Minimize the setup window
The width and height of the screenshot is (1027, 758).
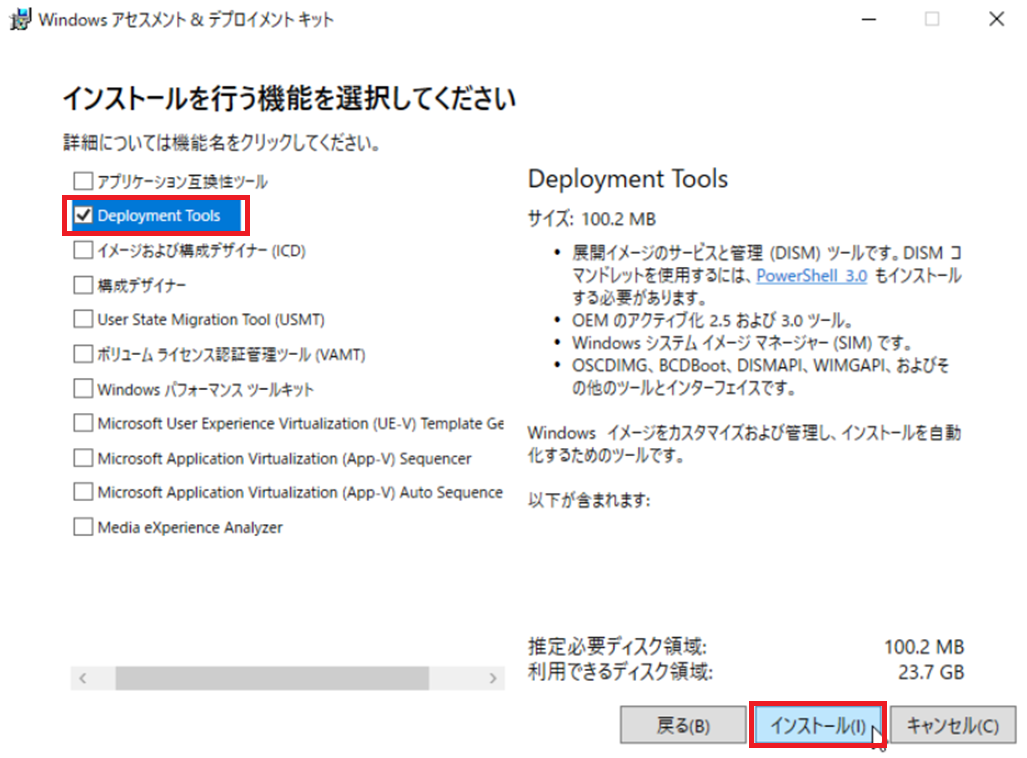point(868,20)
